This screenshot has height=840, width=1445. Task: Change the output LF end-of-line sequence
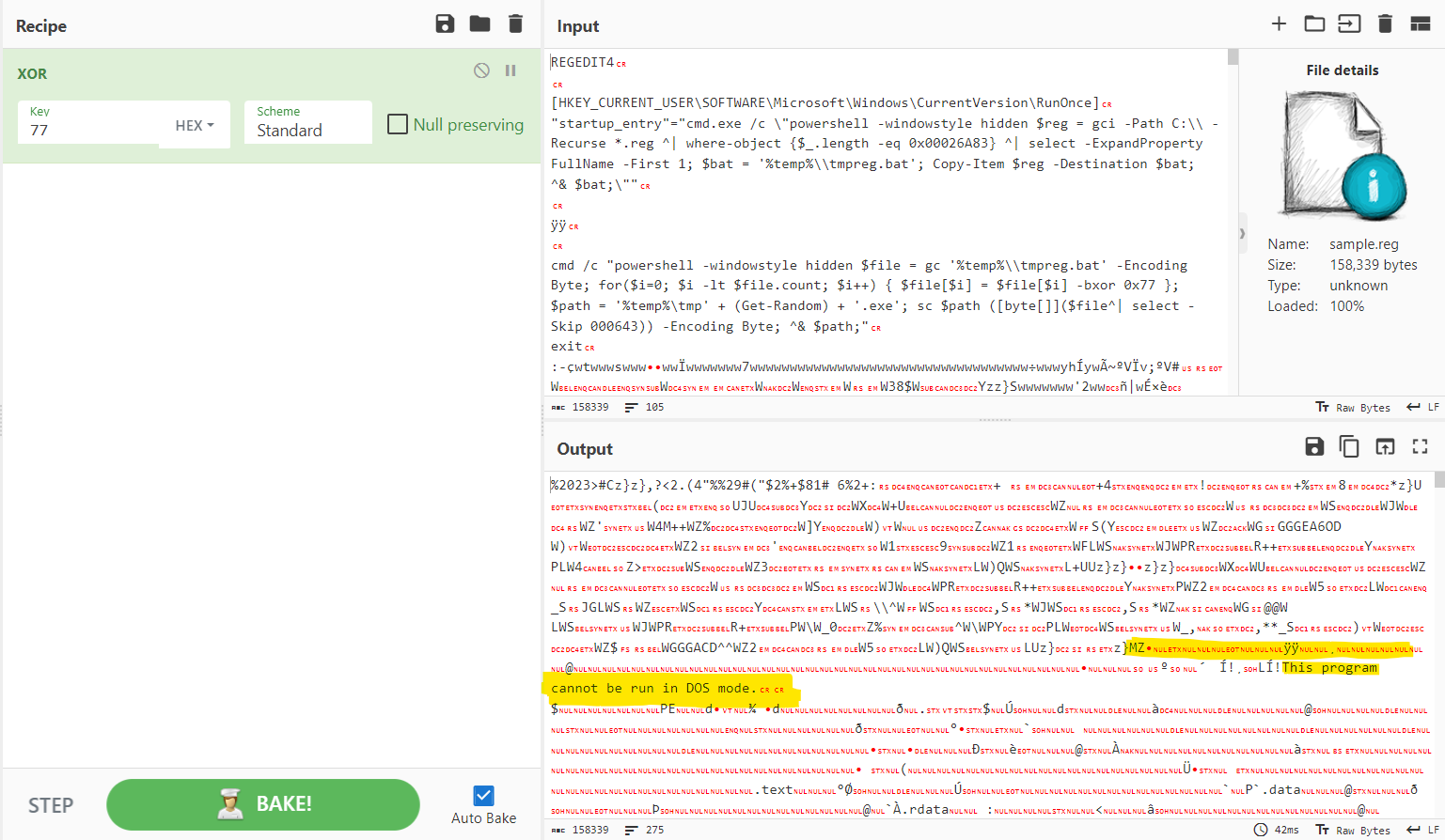click(1422, 830)
